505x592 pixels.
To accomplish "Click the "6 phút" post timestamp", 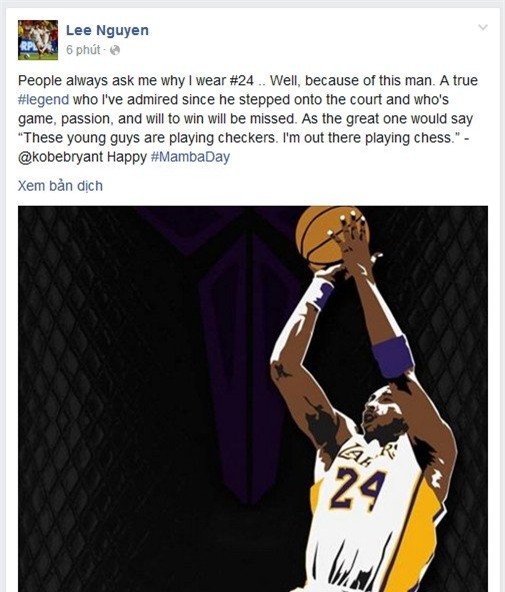I will coord(83,50).
